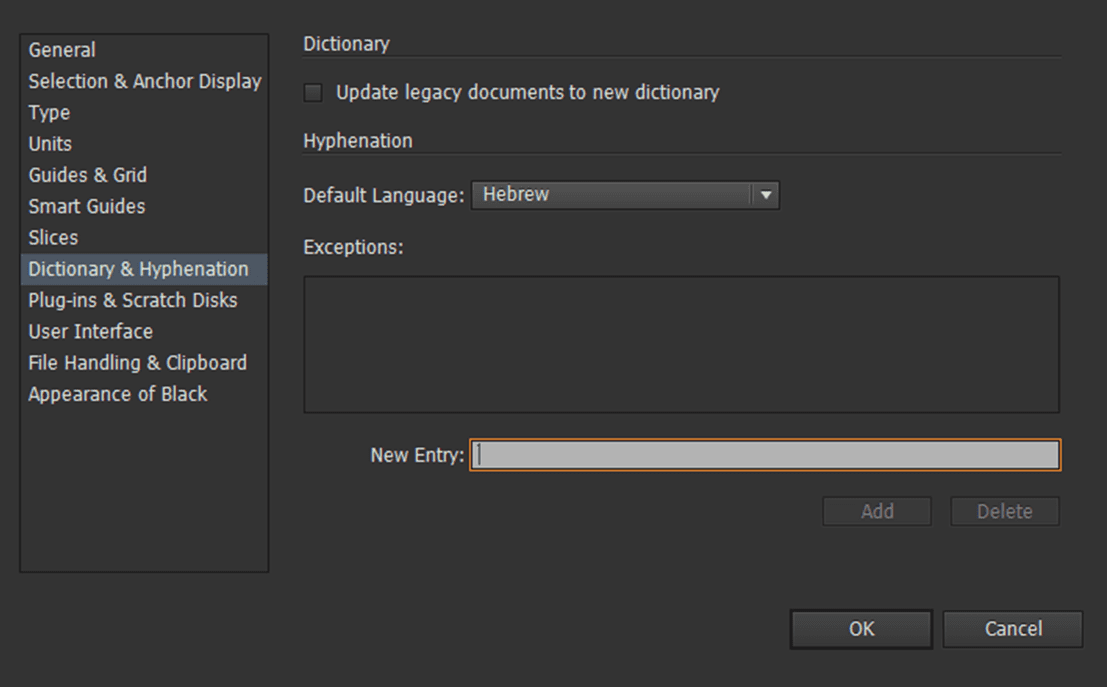Confirm preferences with OK

pyautogui.click(x=861, y=629)
